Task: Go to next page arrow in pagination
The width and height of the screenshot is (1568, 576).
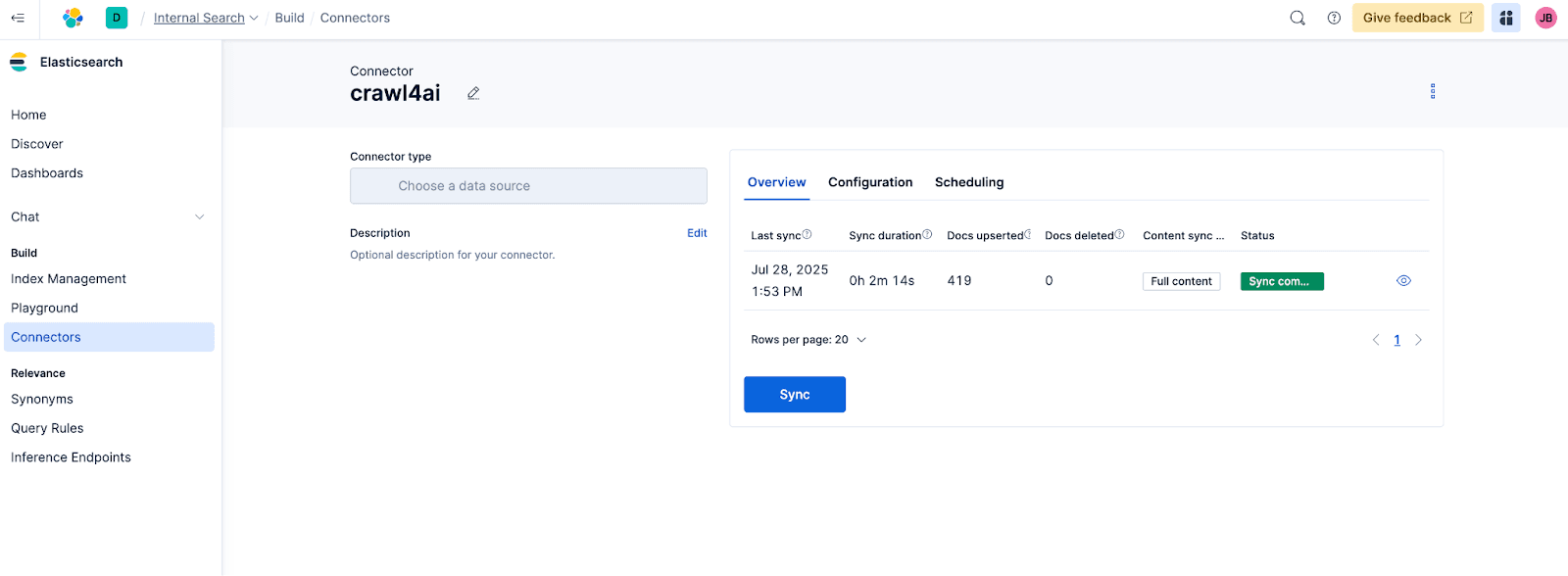Action: pos(1418,340)
